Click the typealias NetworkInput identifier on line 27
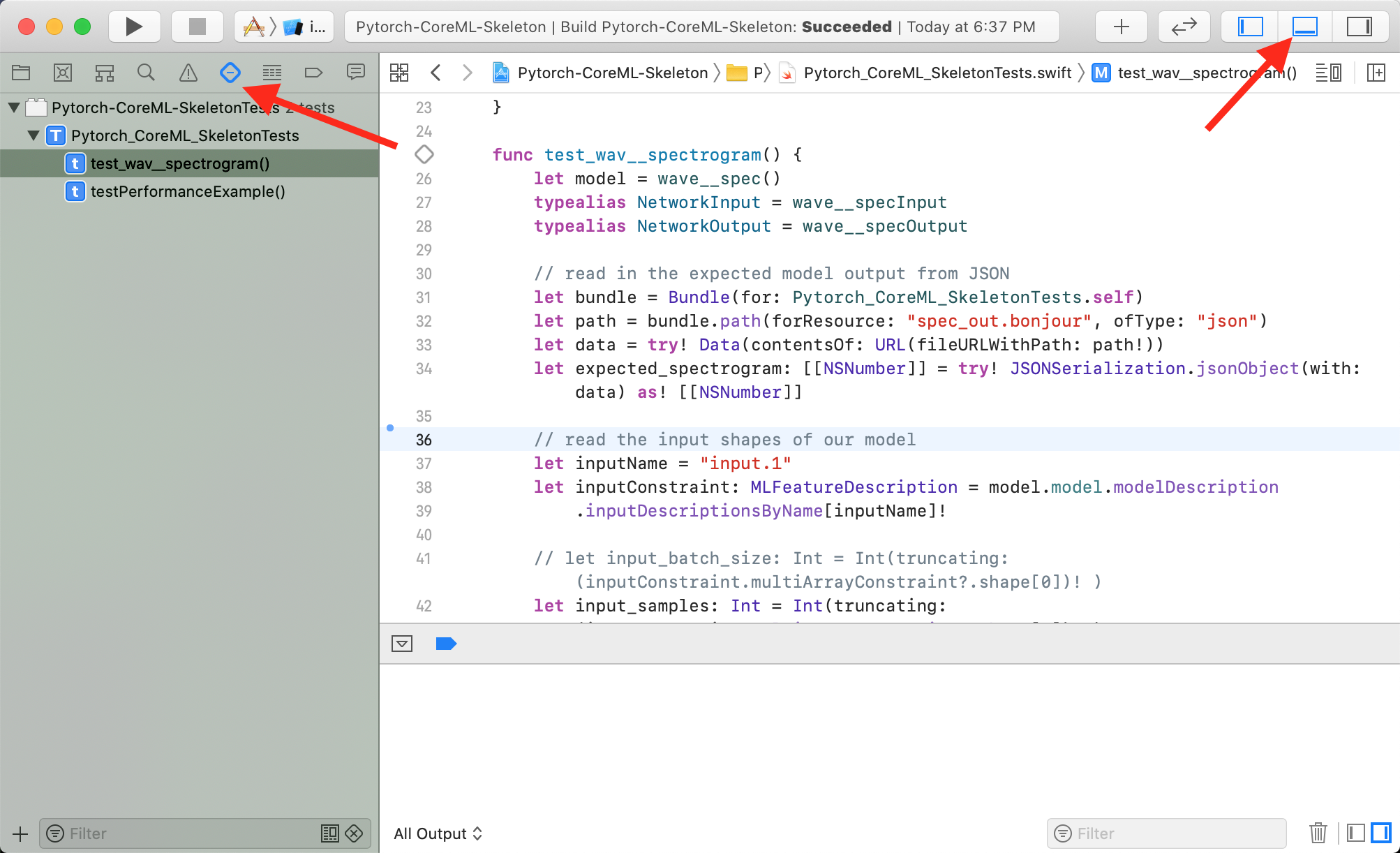This screenshot has width=1400, height=853. (x=699, y=202)
